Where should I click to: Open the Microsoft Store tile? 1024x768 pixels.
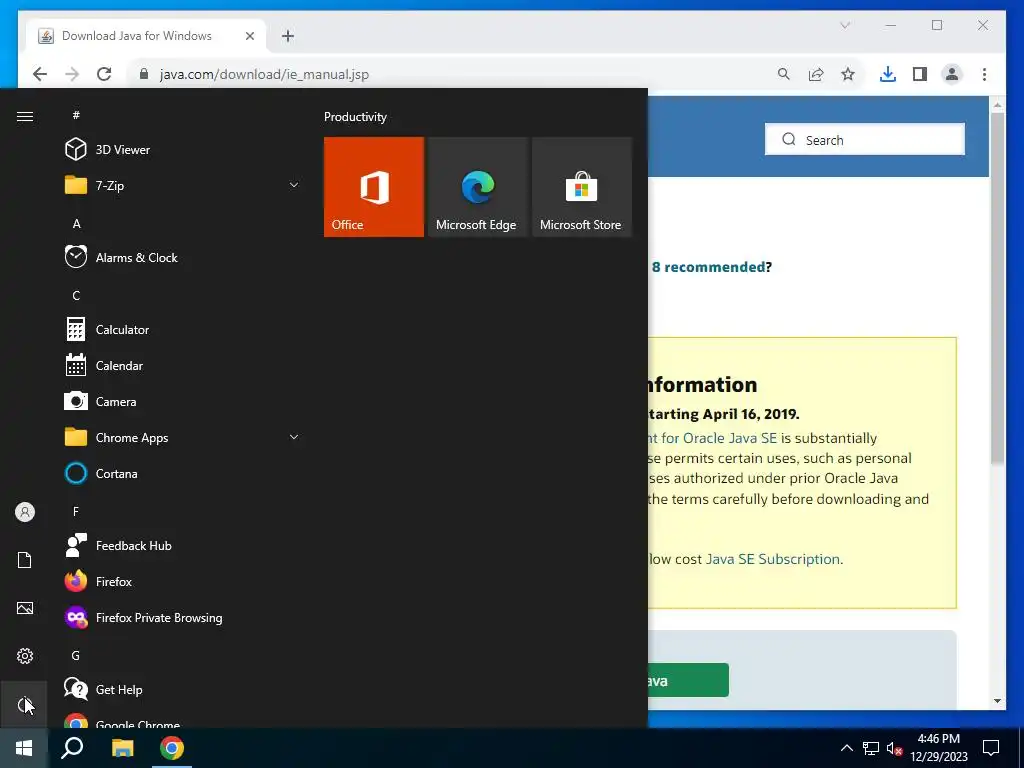tap(581, 187)
